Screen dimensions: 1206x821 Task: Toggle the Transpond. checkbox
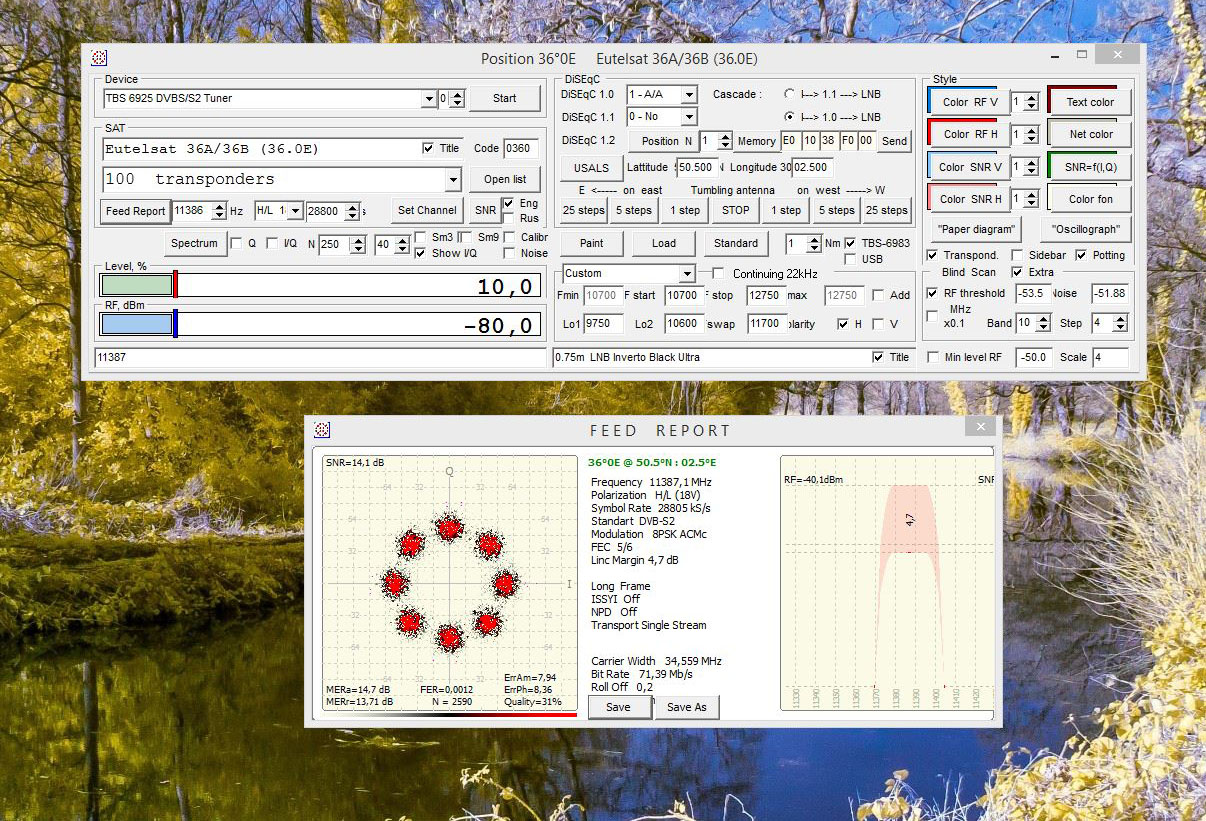click(932, 255)
